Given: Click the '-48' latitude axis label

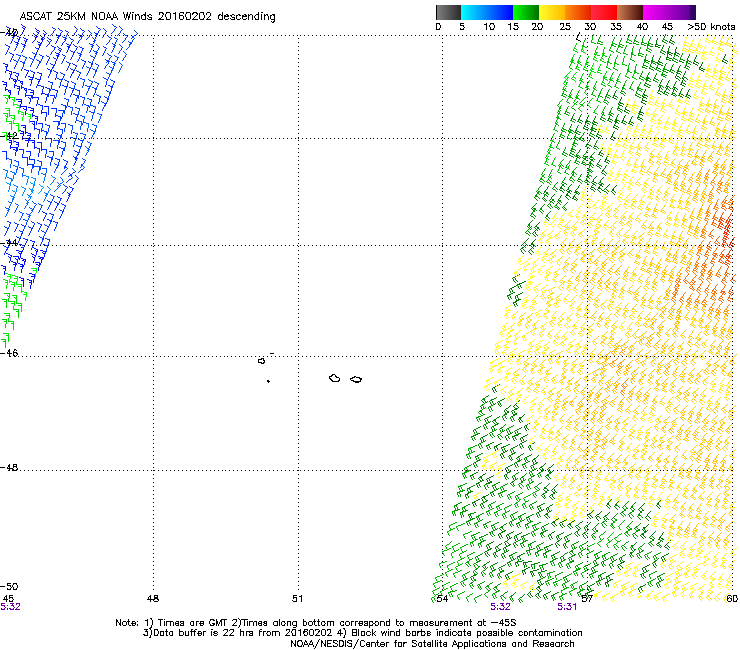Looking at the screenshot, I should [9, 467].
